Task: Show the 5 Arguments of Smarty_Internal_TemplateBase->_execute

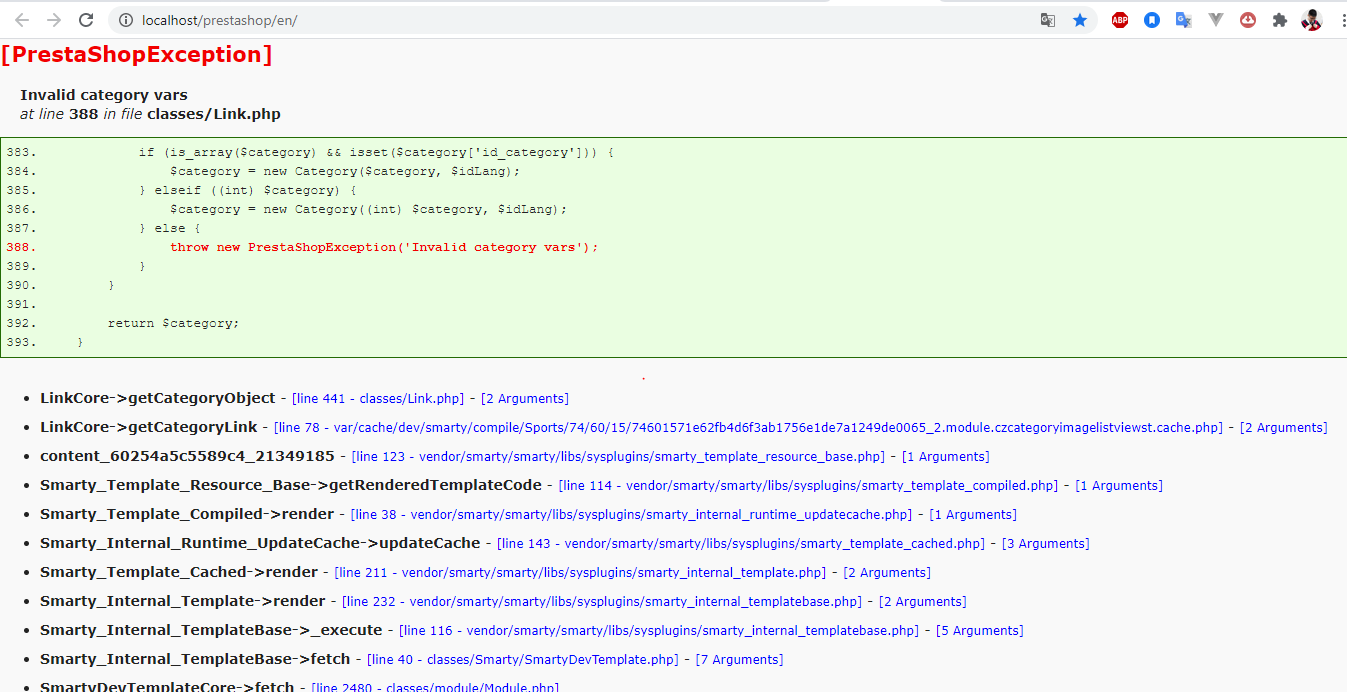Action: coord(978,631)
